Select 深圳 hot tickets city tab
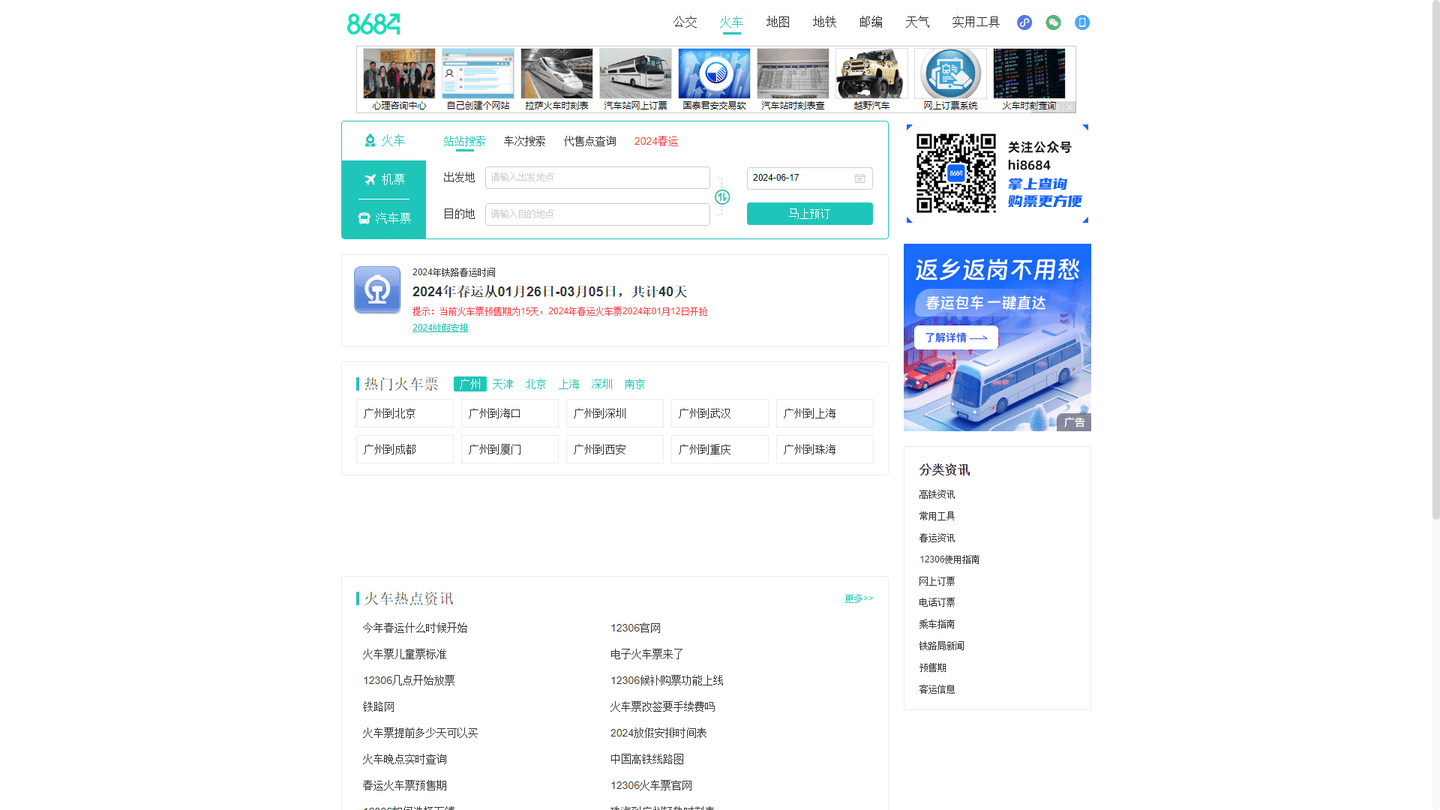This screenshot has width=1440, height=810. (602, 384)
